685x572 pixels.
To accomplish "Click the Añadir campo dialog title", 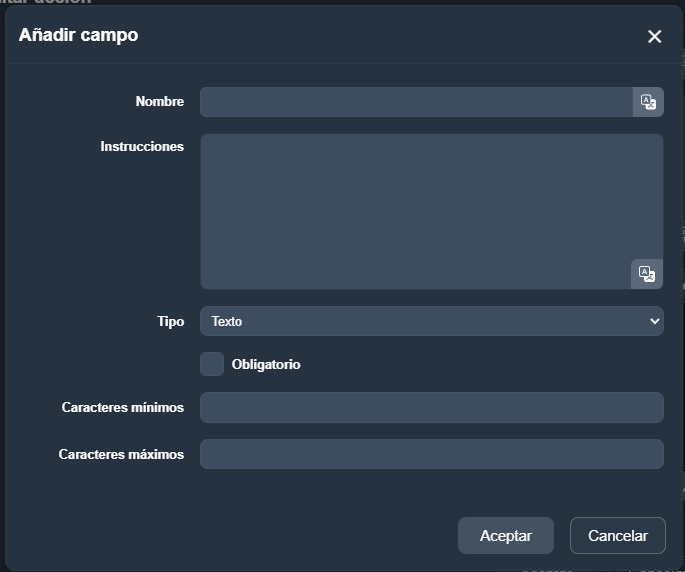I will click(79, 36).
